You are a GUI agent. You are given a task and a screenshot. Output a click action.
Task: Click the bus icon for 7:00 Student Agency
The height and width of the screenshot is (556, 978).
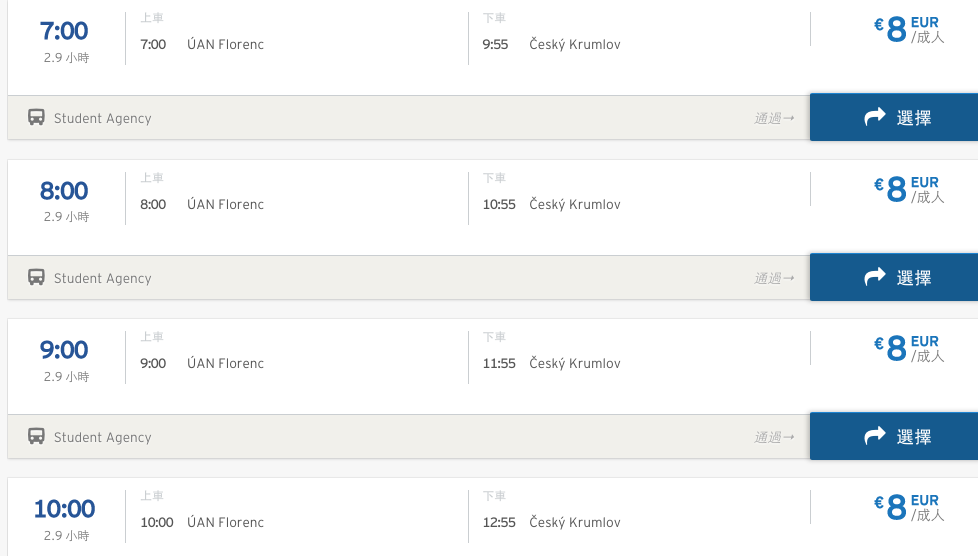click(36, 117)
